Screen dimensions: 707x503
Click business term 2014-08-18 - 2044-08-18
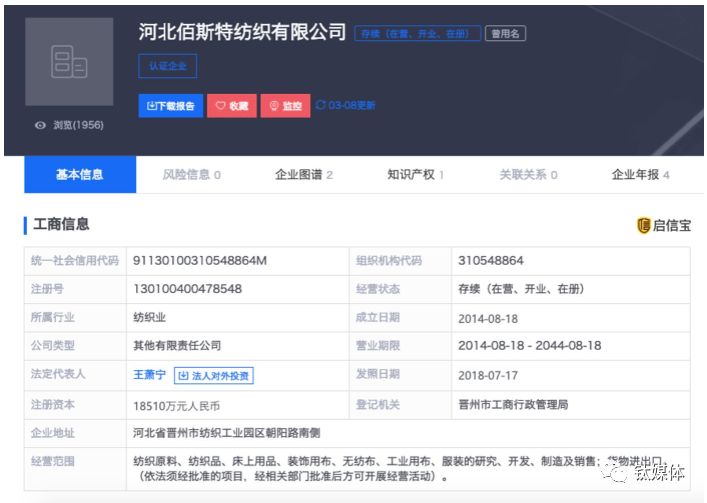click(530, 346)
